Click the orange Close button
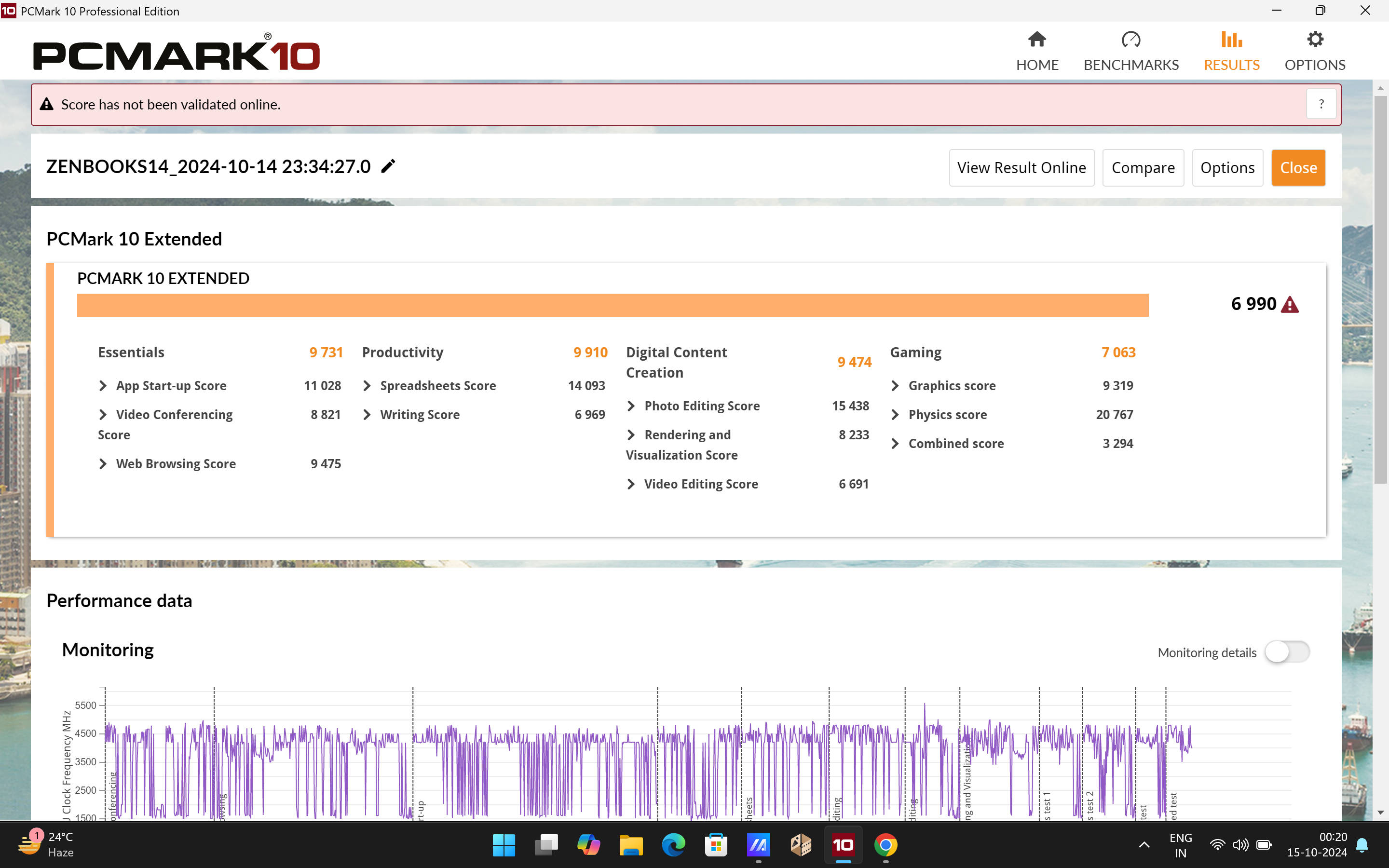This screenshot has width=1389, height=868. (1298, 168)
